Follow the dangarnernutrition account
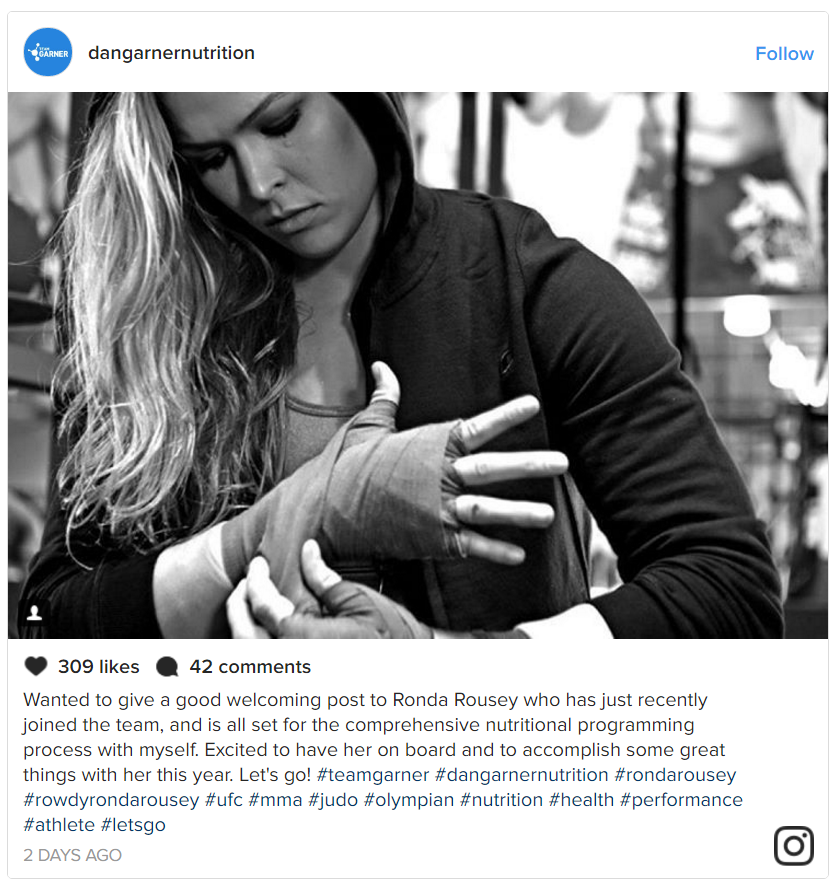Viewport: 829px width, 882px height. pos(784,54)
